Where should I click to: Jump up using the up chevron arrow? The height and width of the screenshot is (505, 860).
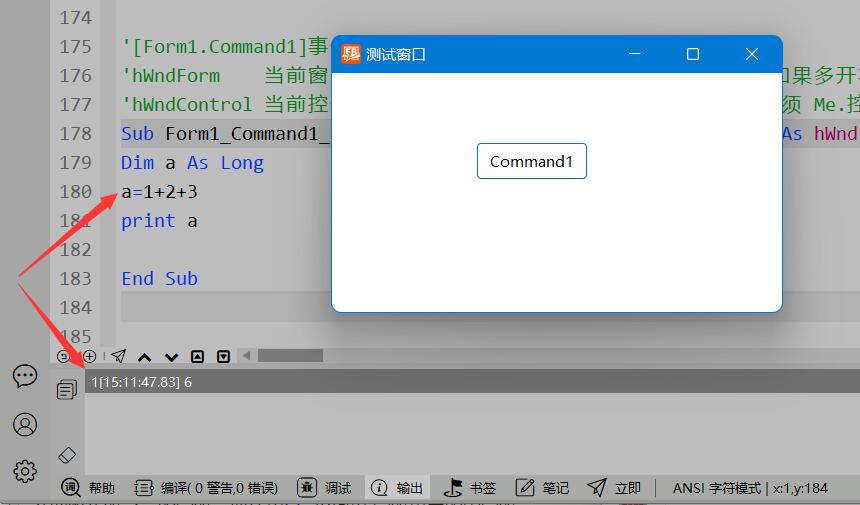tap(145, 356)
